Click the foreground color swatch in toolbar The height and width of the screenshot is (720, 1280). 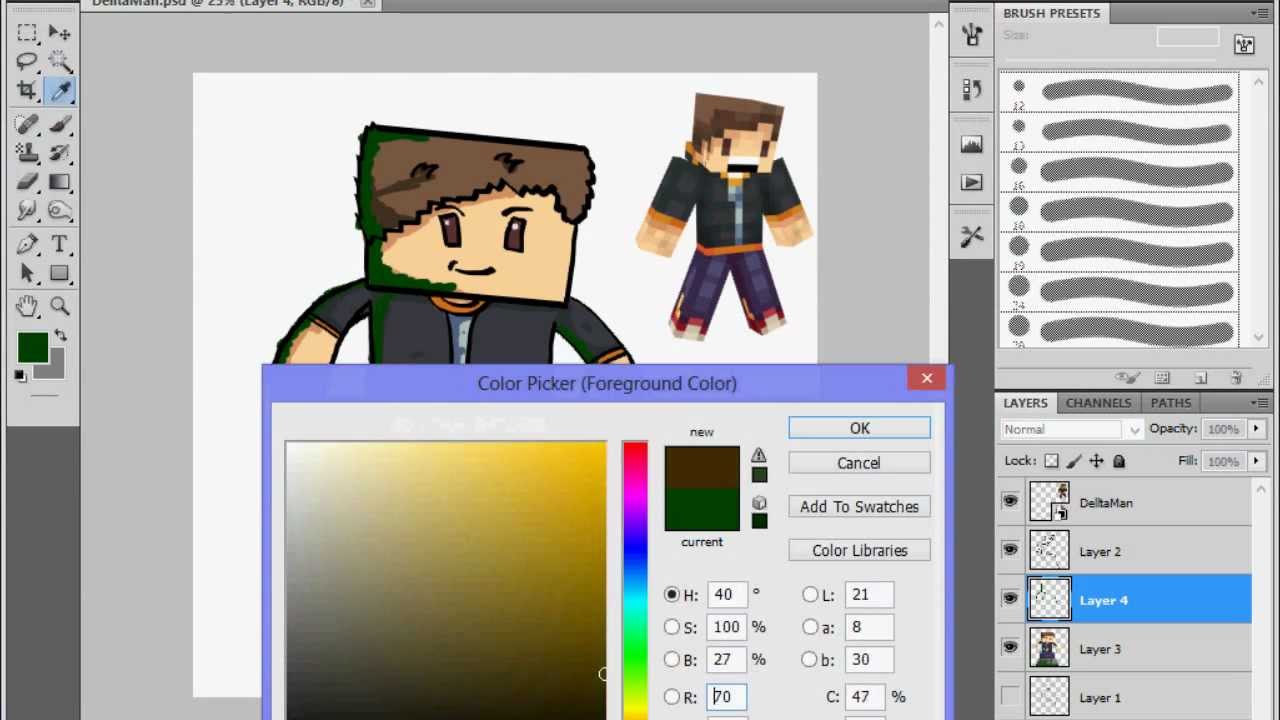(x=32, y=347)
